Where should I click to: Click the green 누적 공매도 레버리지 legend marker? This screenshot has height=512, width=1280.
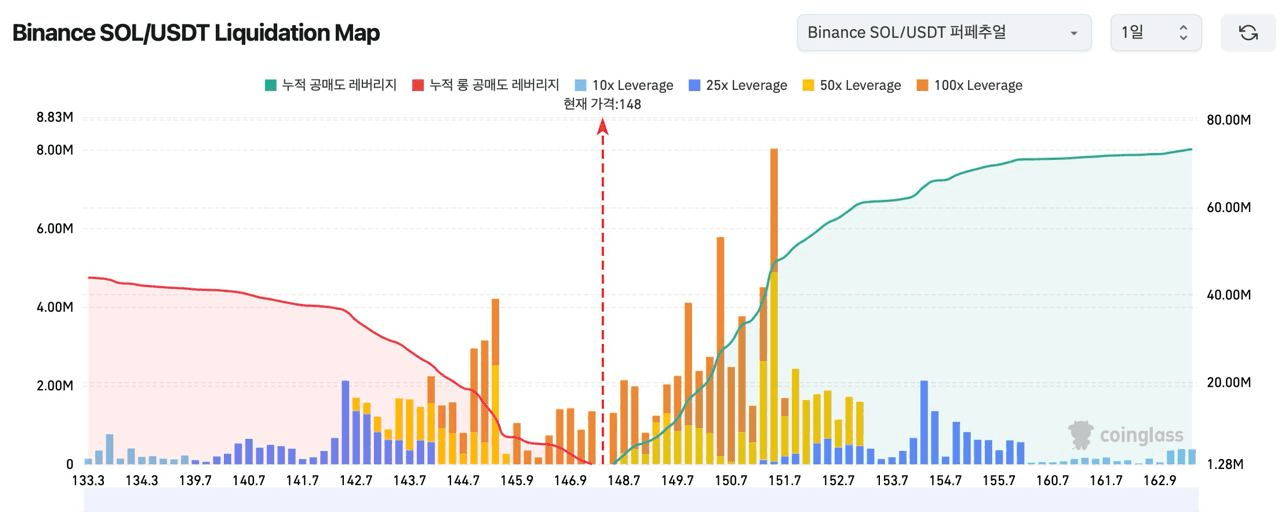270,86
